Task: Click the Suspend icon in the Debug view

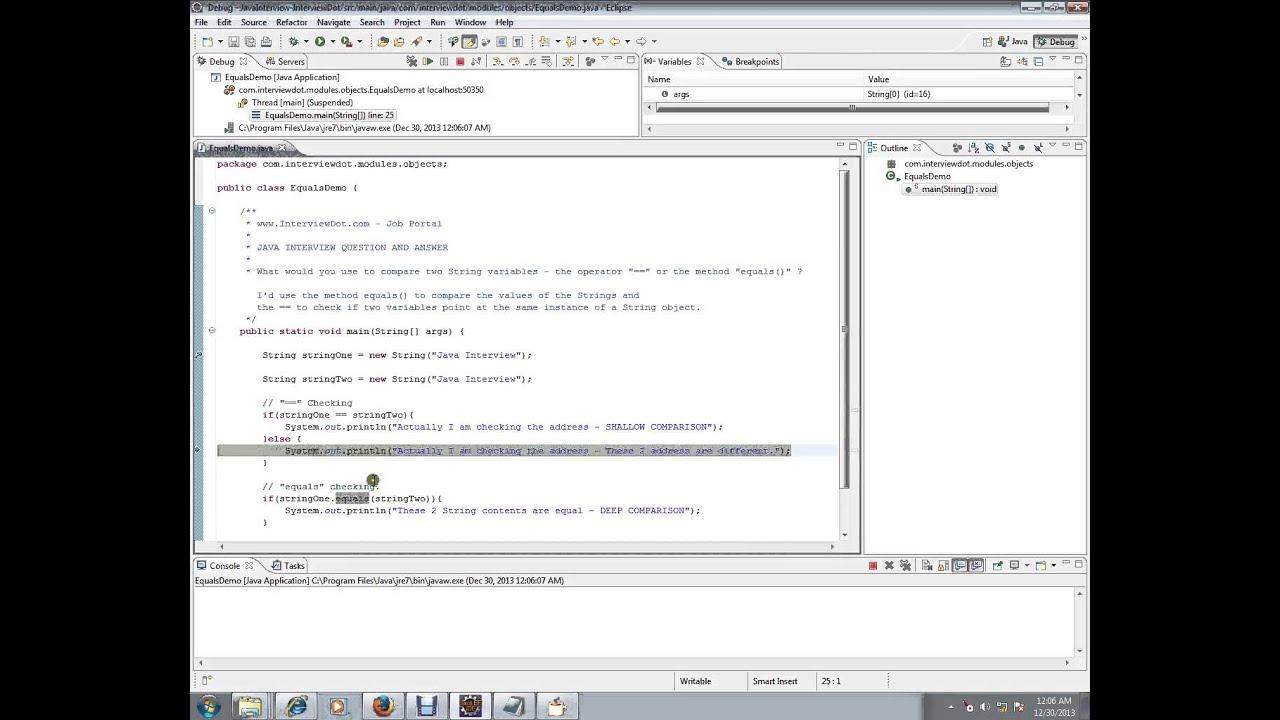Action: [444, 61]
